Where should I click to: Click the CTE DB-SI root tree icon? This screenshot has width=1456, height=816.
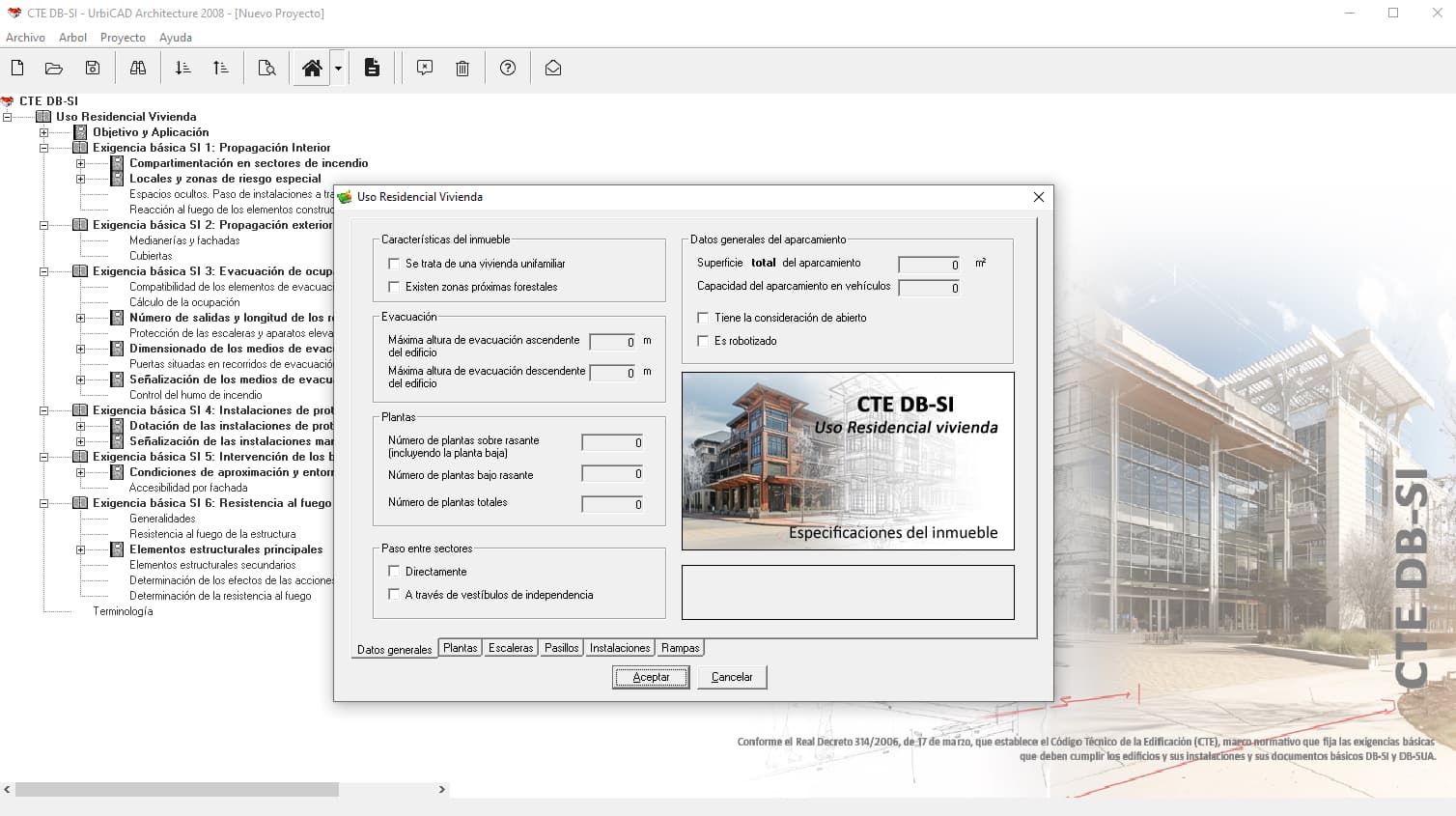(x=8, y=100)
